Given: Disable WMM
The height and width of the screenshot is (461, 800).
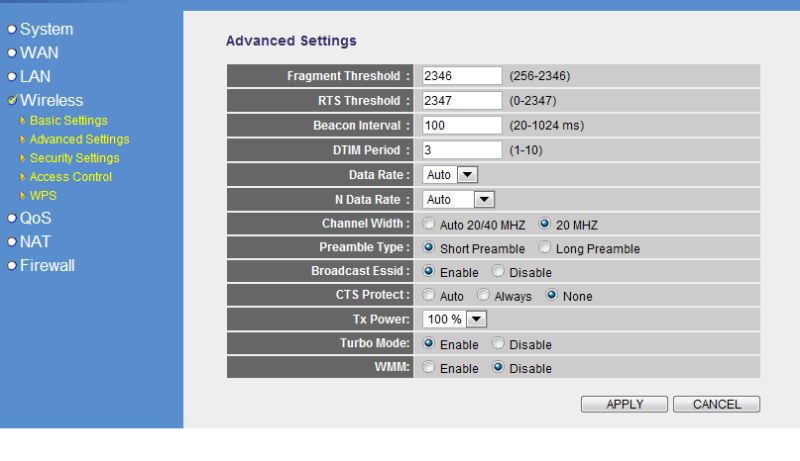Looking at the screenshot, I should click(498, 367).
